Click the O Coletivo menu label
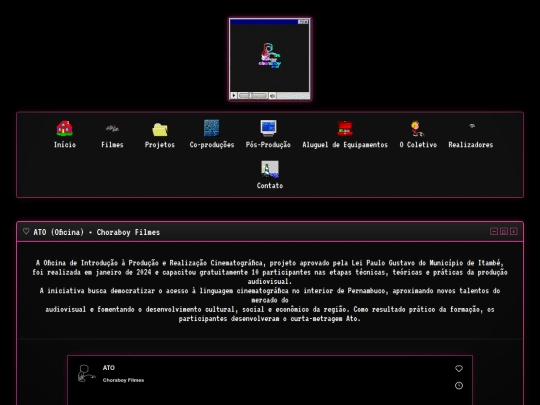The image size is (540, 405). [418, 145]
